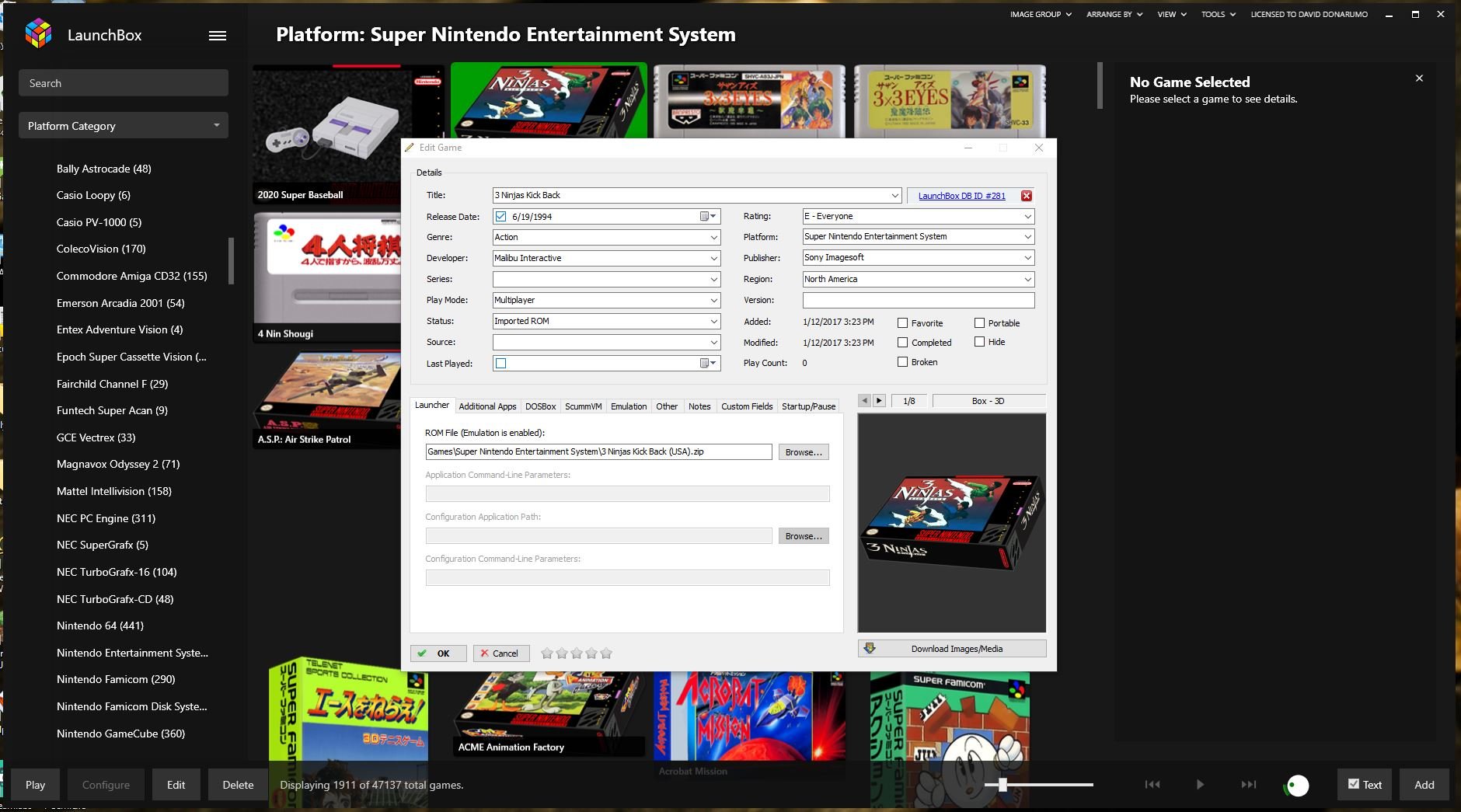The height and width of the screenshot is (812, 1461).
Task: Adjust the box size slider handle
Action: [x=1002, y=785]
